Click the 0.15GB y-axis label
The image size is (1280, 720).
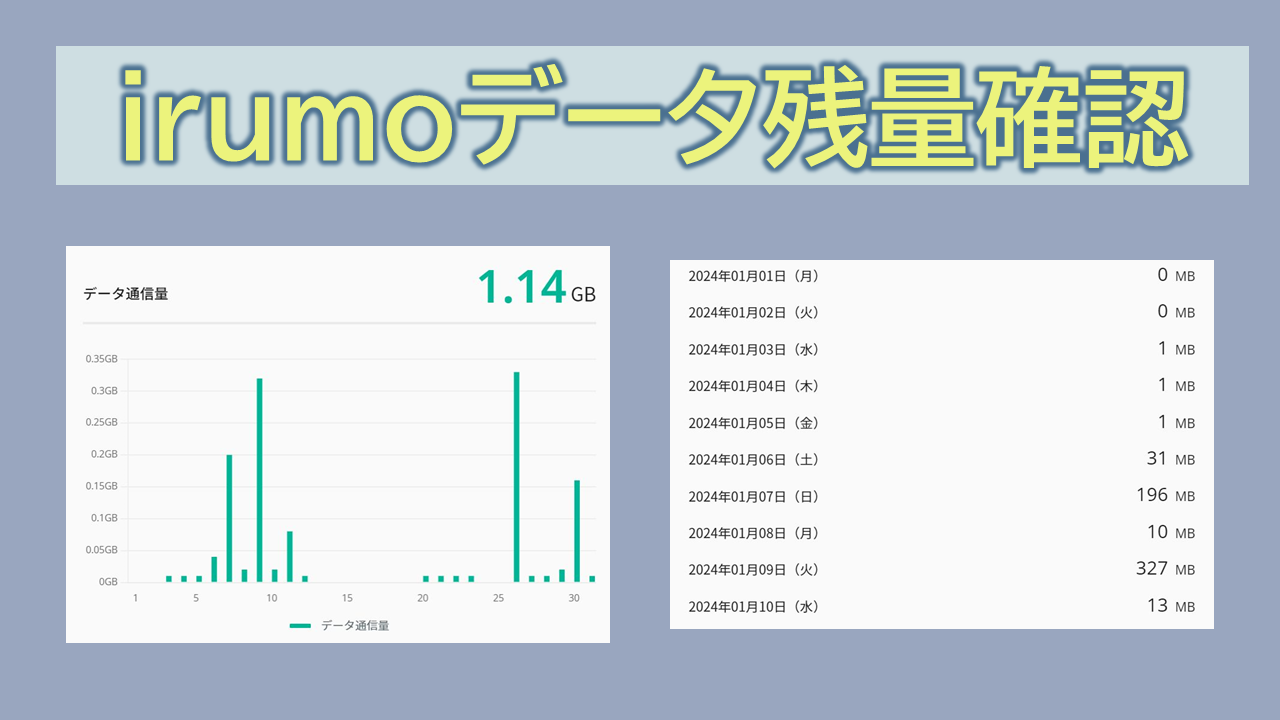tap(101, 486)
